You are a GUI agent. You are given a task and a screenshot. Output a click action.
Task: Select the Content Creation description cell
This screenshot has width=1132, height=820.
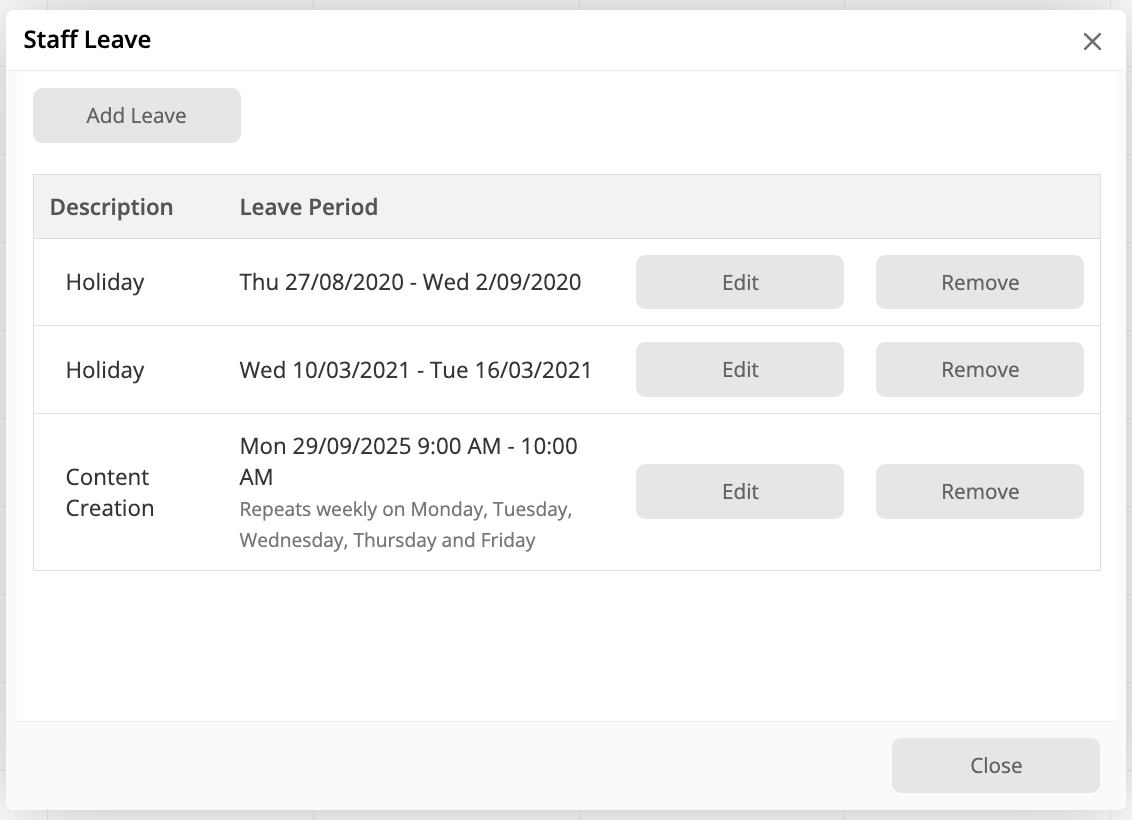point(110,492)
